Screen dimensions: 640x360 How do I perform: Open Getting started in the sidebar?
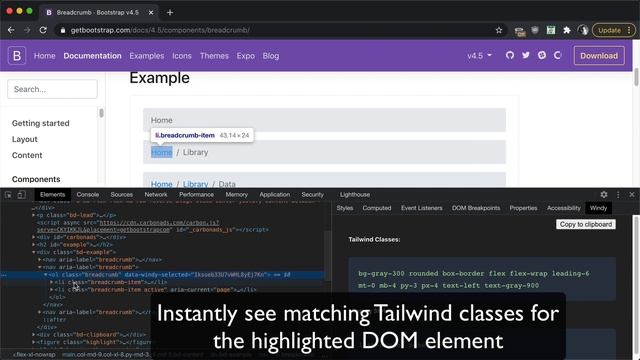click(x=40, y=123)
